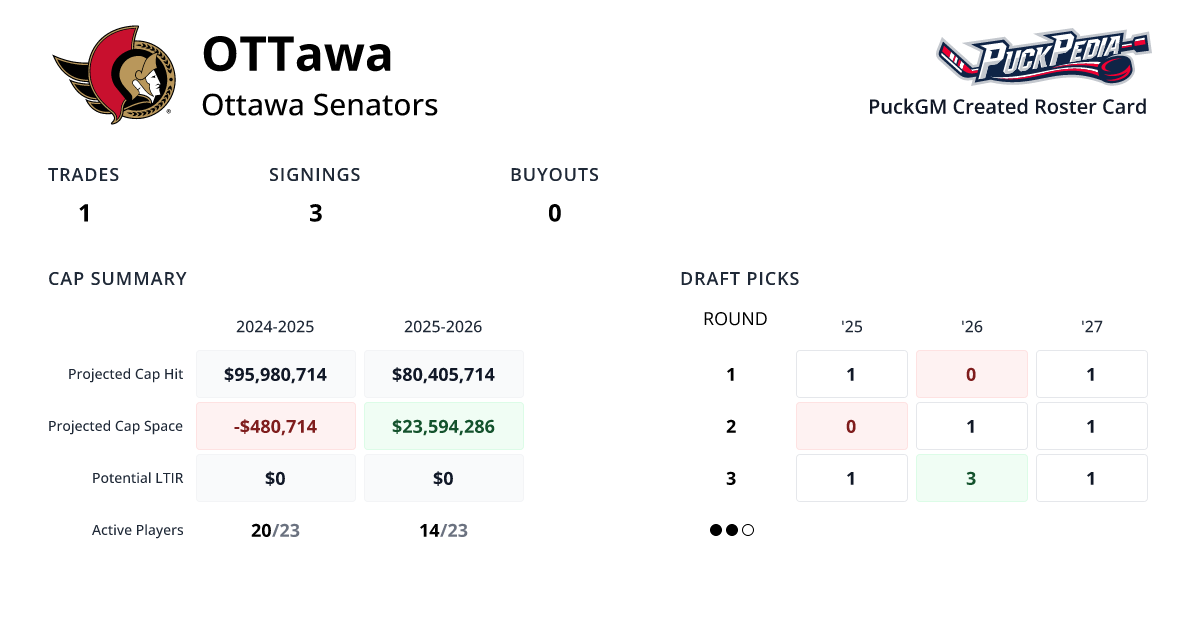The image size is (1200, 630).
Task: Select the third empty pagination dot
Action: pos(748,530)
